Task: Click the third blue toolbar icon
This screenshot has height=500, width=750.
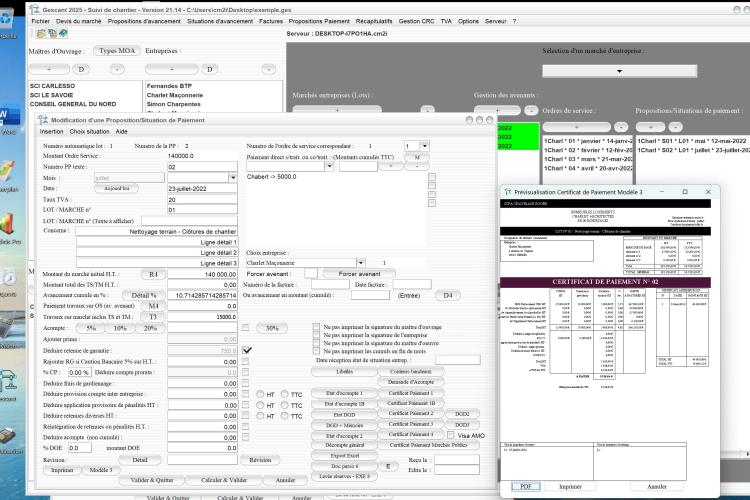Action: tap(63, 33)
